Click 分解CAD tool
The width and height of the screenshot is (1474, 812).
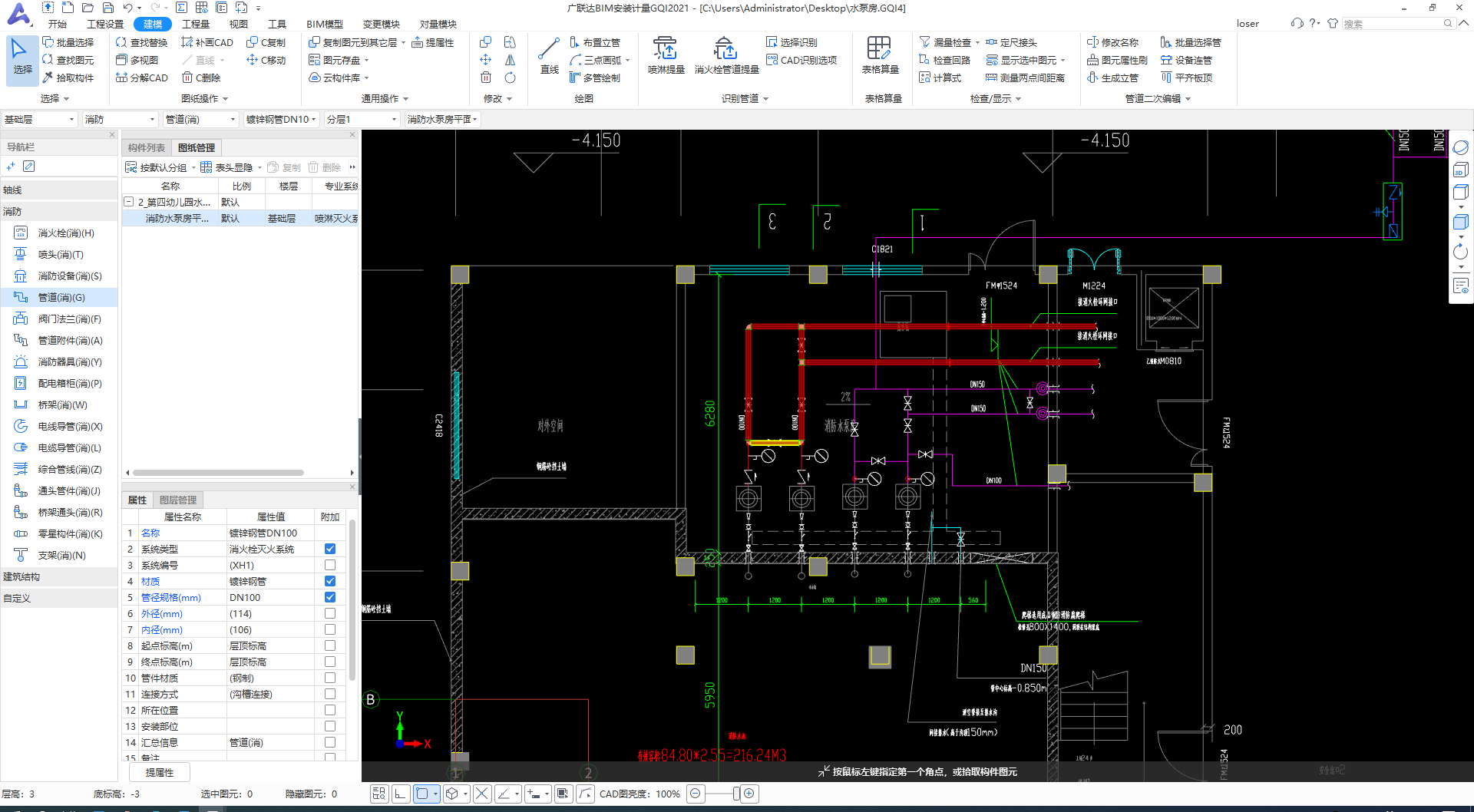click(x=141, y=78)
